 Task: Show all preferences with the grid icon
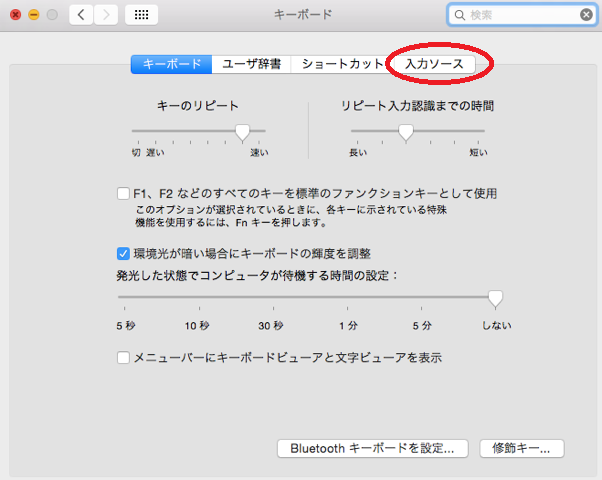[141, 15]
